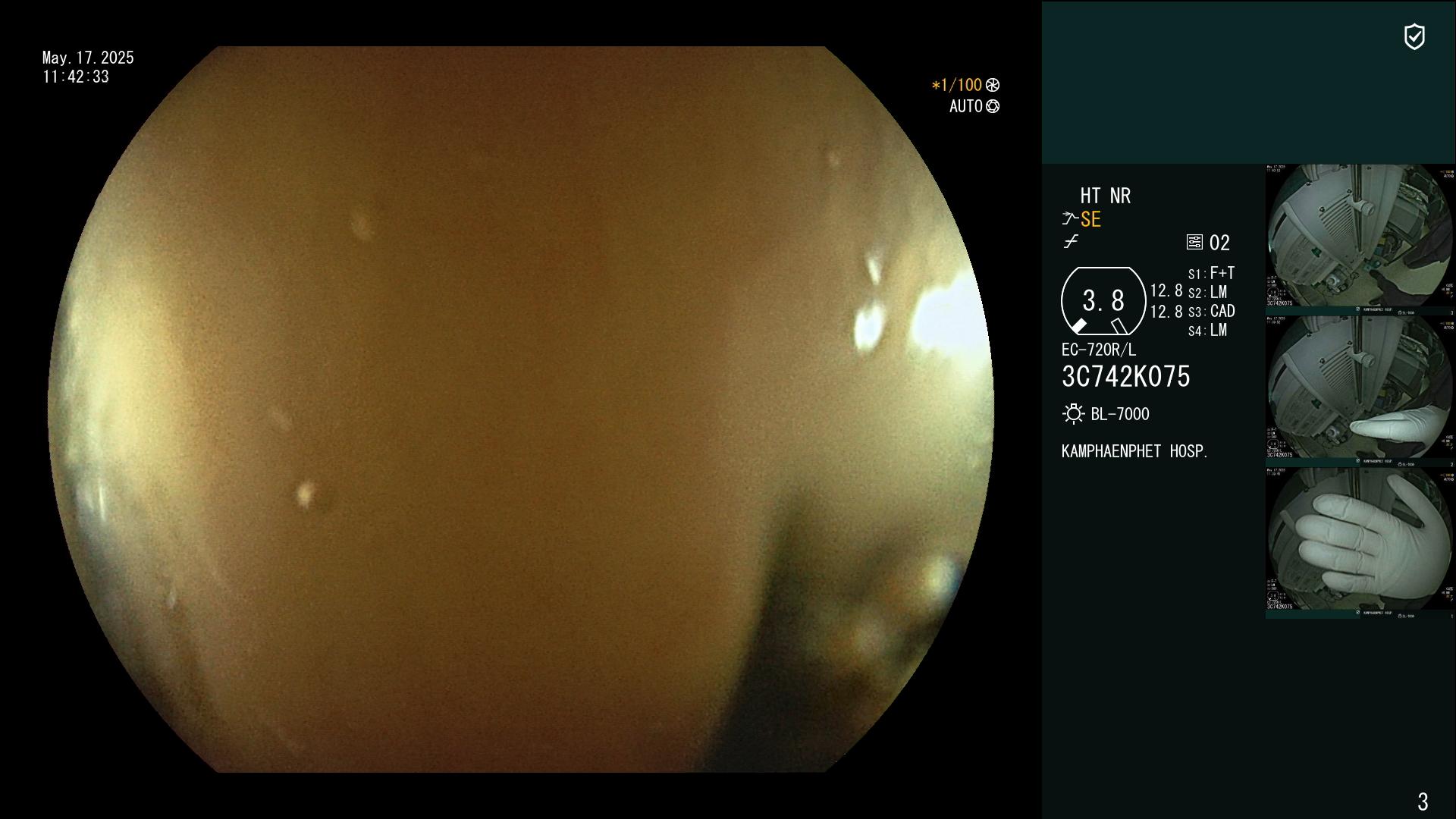1456x819 pixels.
Task: Click the S1: F+T switch assignment
Action: (1211, 273)
